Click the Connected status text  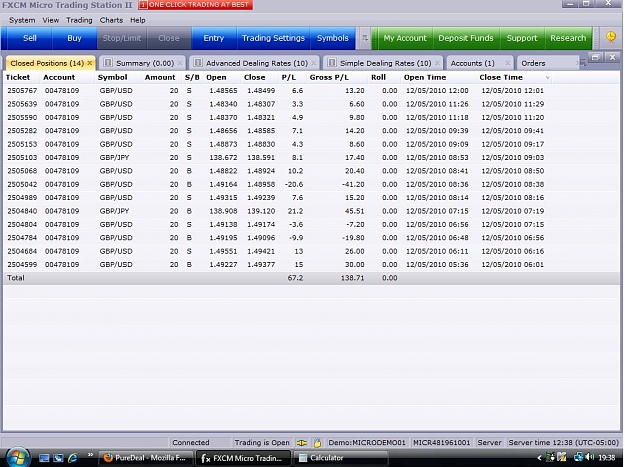191,442
